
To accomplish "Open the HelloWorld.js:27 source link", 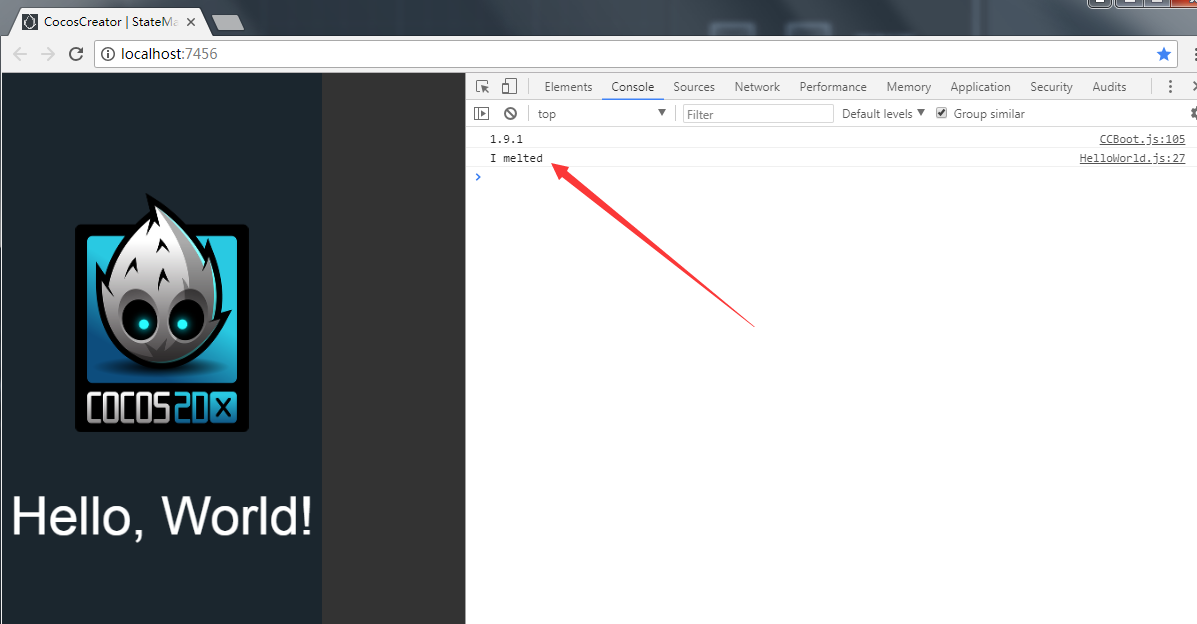I will pyautogui.click(x=1132, y=158).
